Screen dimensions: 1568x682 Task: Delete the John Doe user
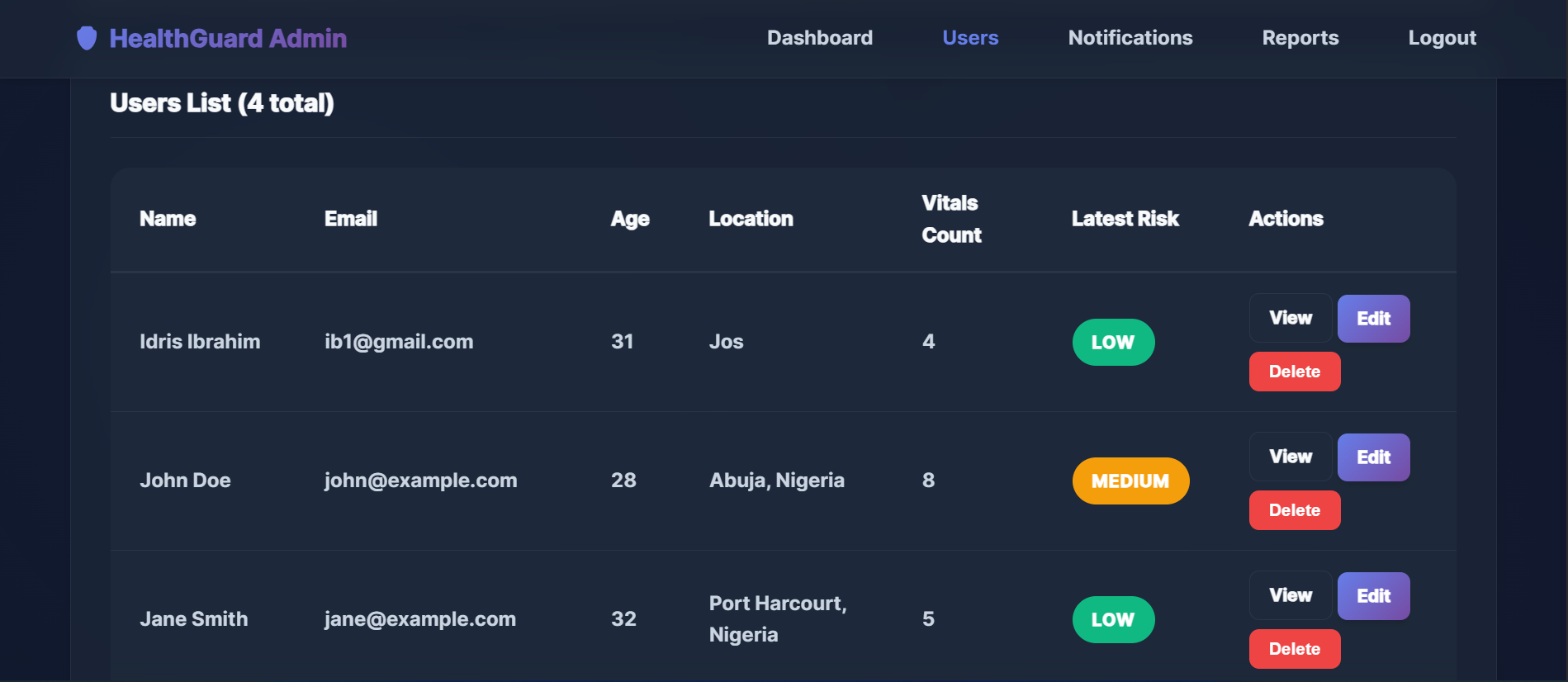point(1294,510)
